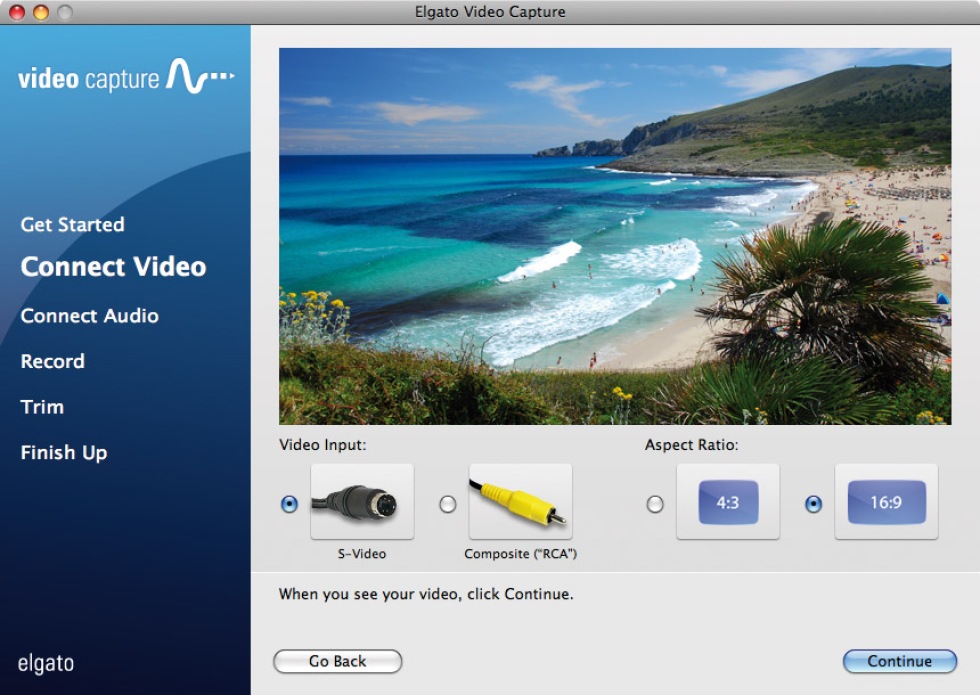Click the elgato brand logo

pos(46,663)
